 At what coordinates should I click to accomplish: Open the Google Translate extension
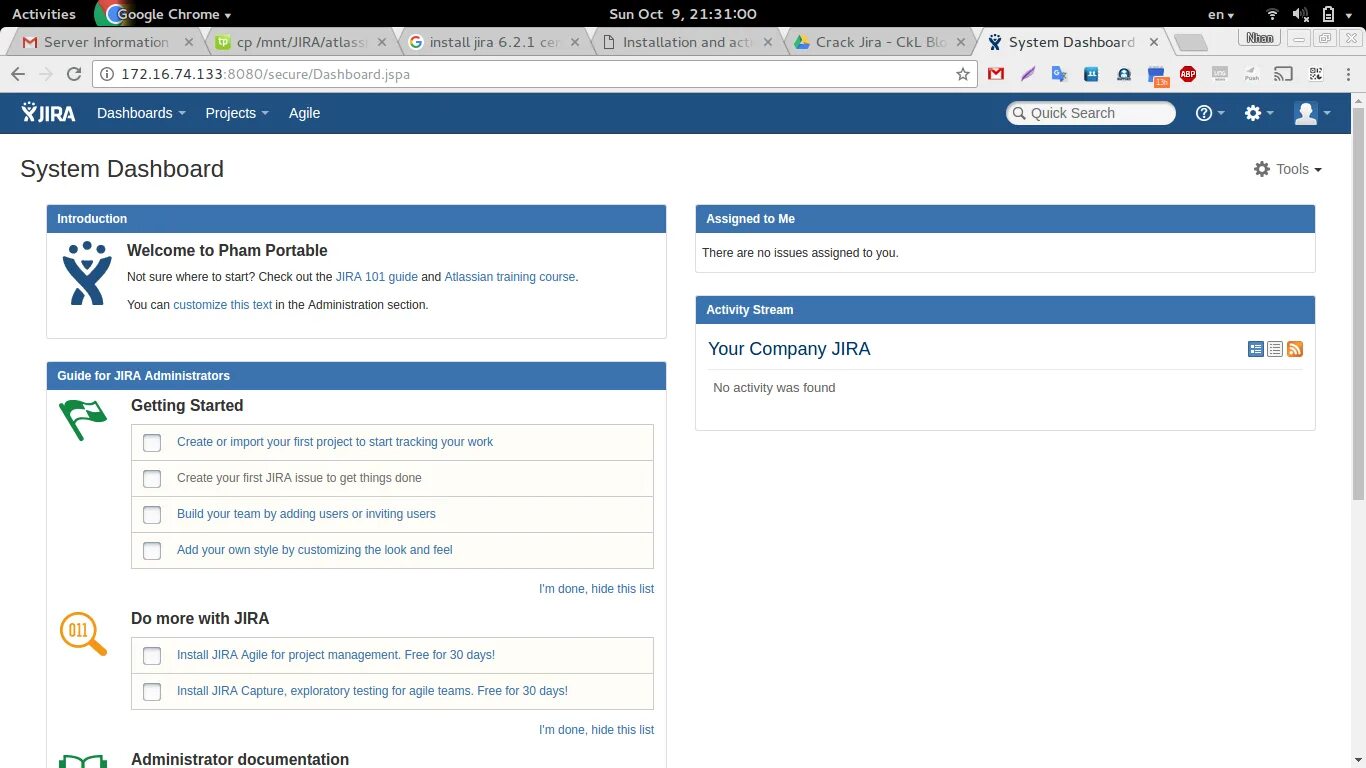pyautogui.click(x=1060, y=74)
